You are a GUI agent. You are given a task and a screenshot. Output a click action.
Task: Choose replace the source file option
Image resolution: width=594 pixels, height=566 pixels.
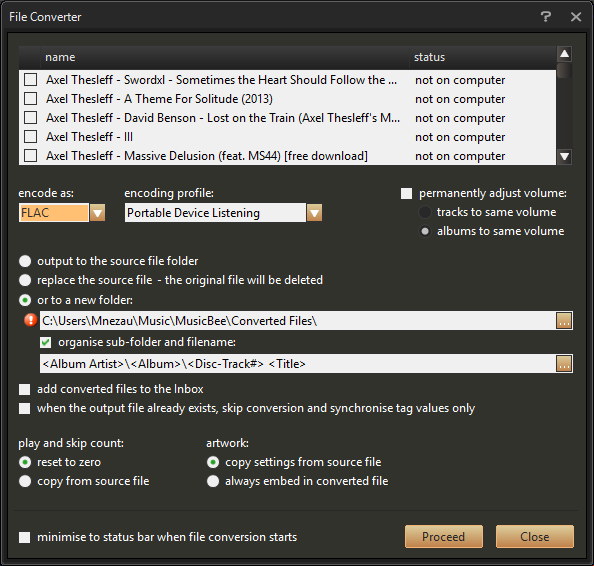click(25, 280)
